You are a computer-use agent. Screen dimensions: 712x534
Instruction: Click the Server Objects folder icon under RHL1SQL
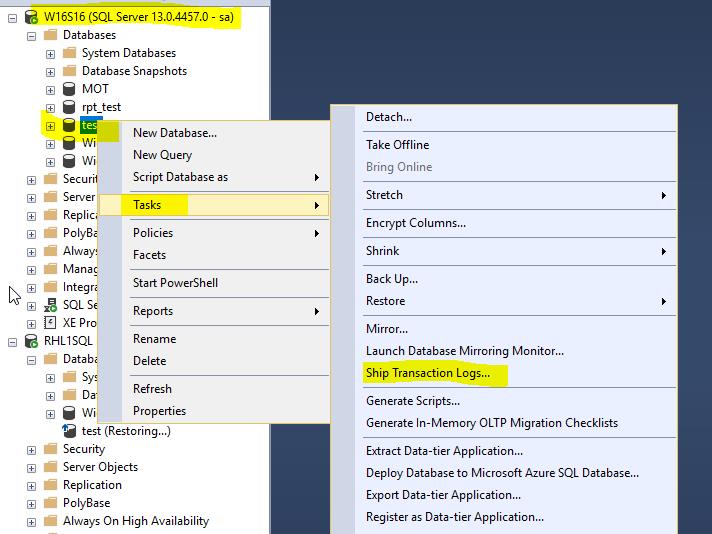tap(50, 467)
